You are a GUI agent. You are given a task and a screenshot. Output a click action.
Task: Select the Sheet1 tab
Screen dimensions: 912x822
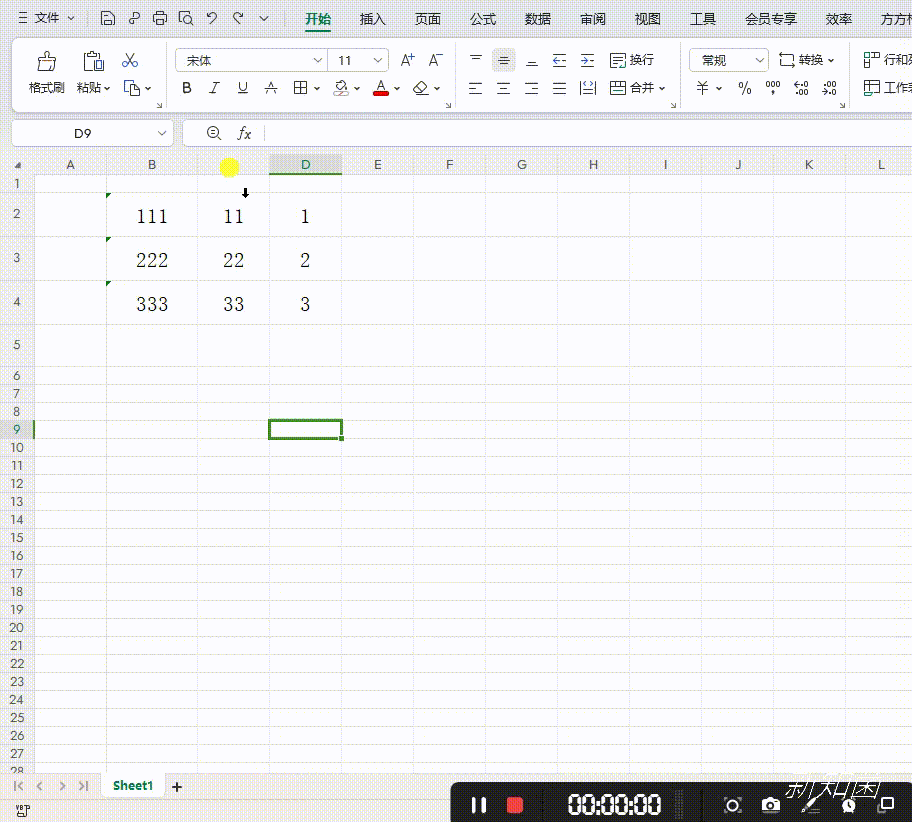click(133, 785)
